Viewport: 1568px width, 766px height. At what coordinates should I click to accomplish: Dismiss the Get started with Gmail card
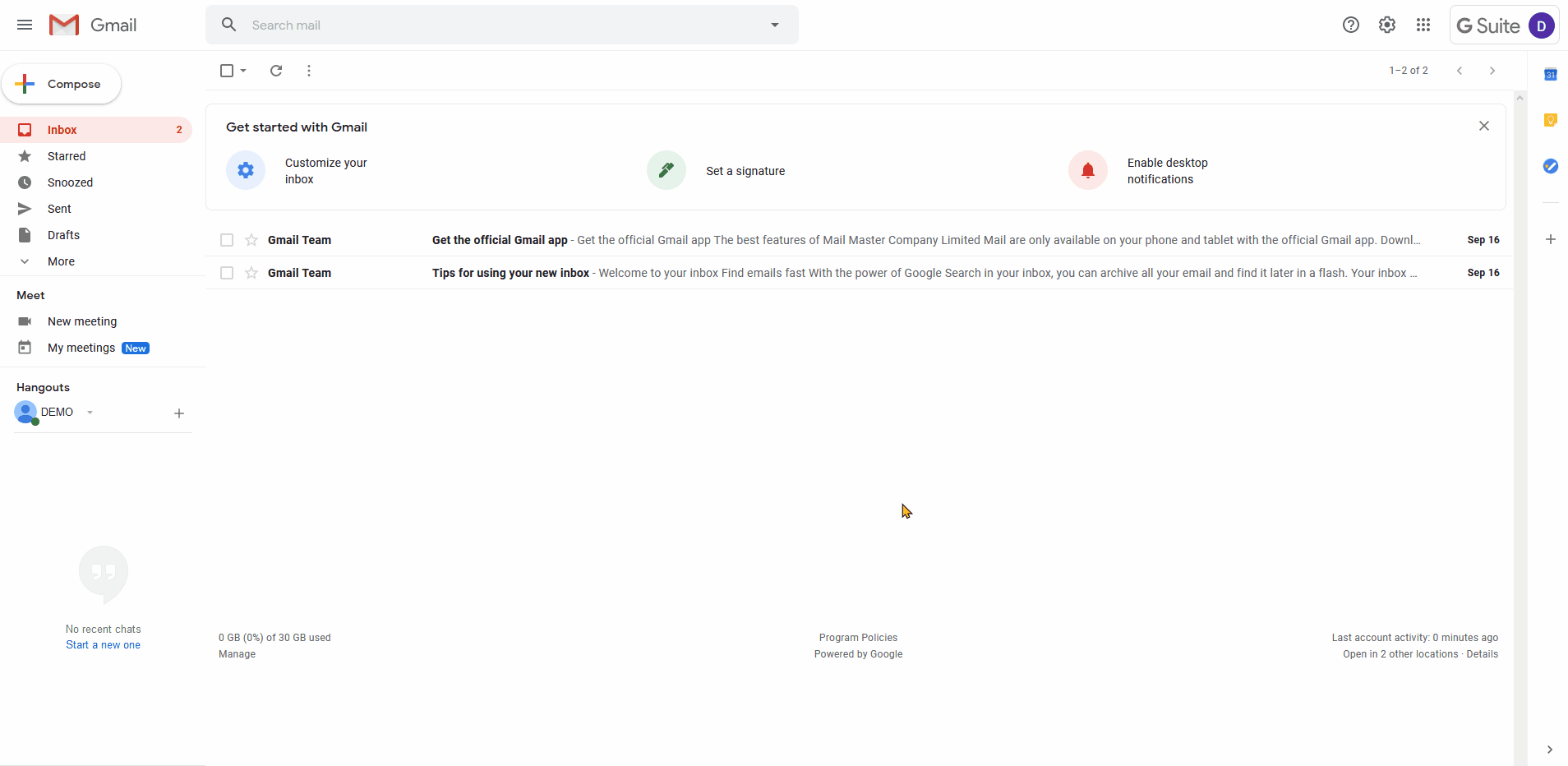1484,126
